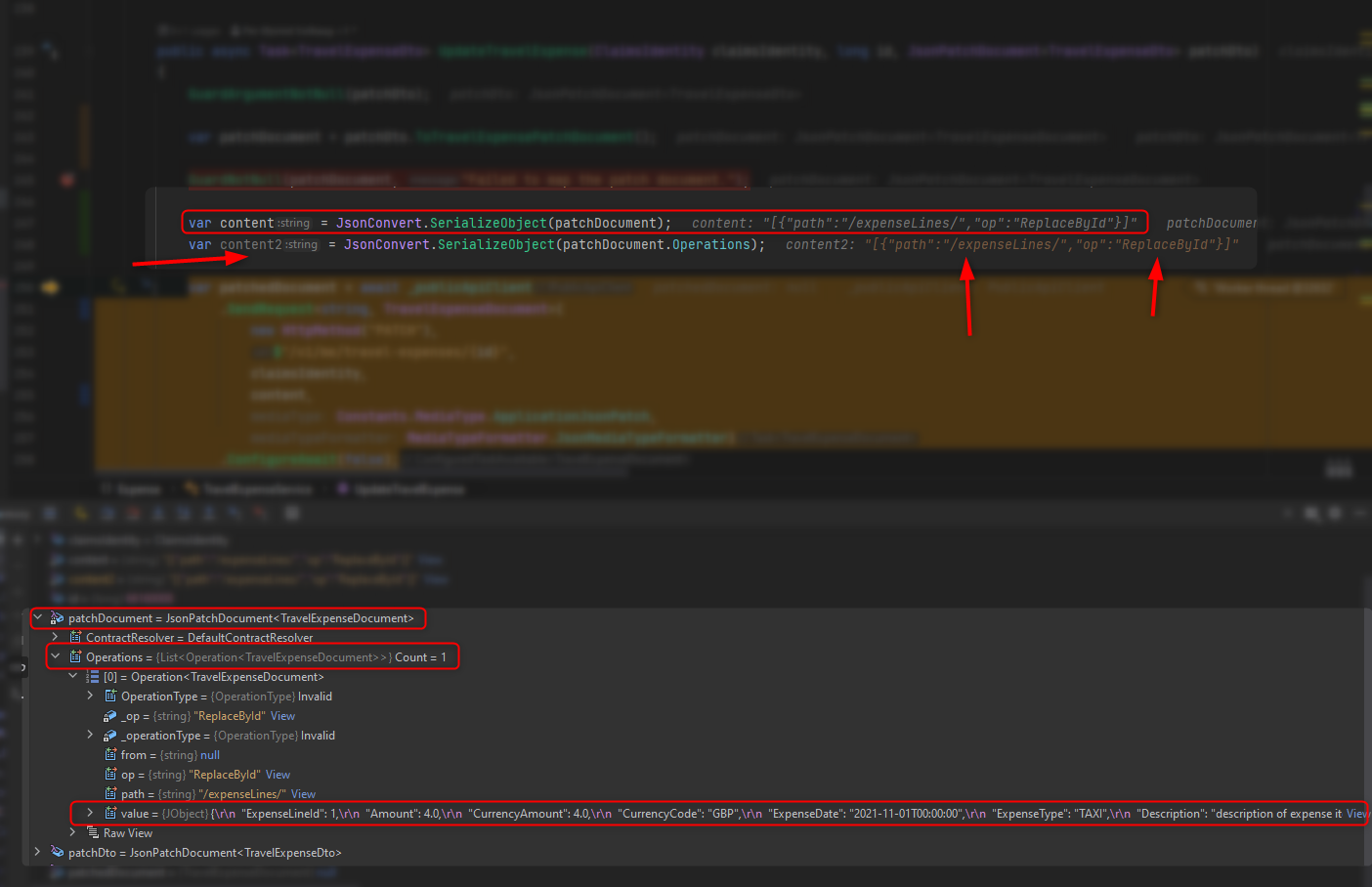The height and width of the screenshot is (887, 1372).
Task: Click :string type hint after content2
Action: pos(302,244)
